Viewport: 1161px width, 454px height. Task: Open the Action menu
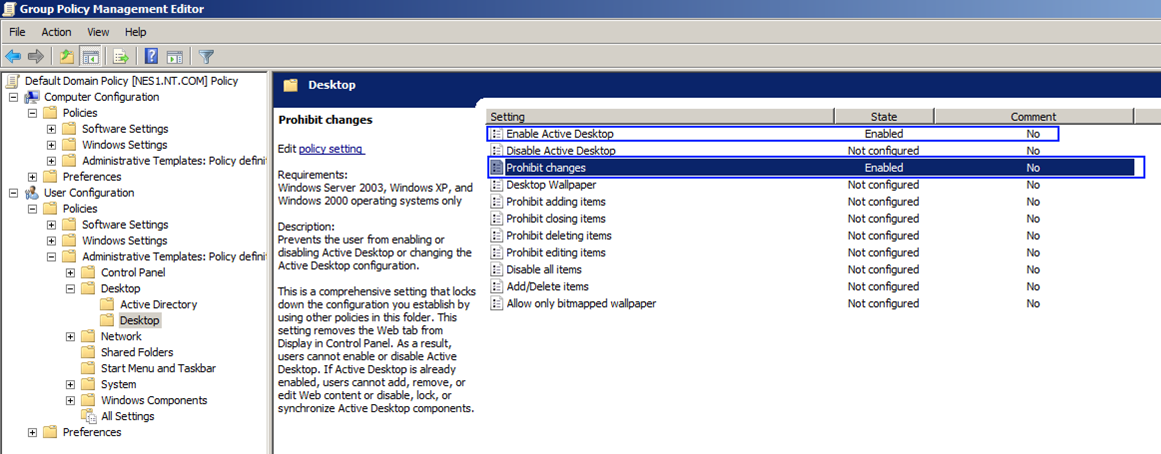56,32
